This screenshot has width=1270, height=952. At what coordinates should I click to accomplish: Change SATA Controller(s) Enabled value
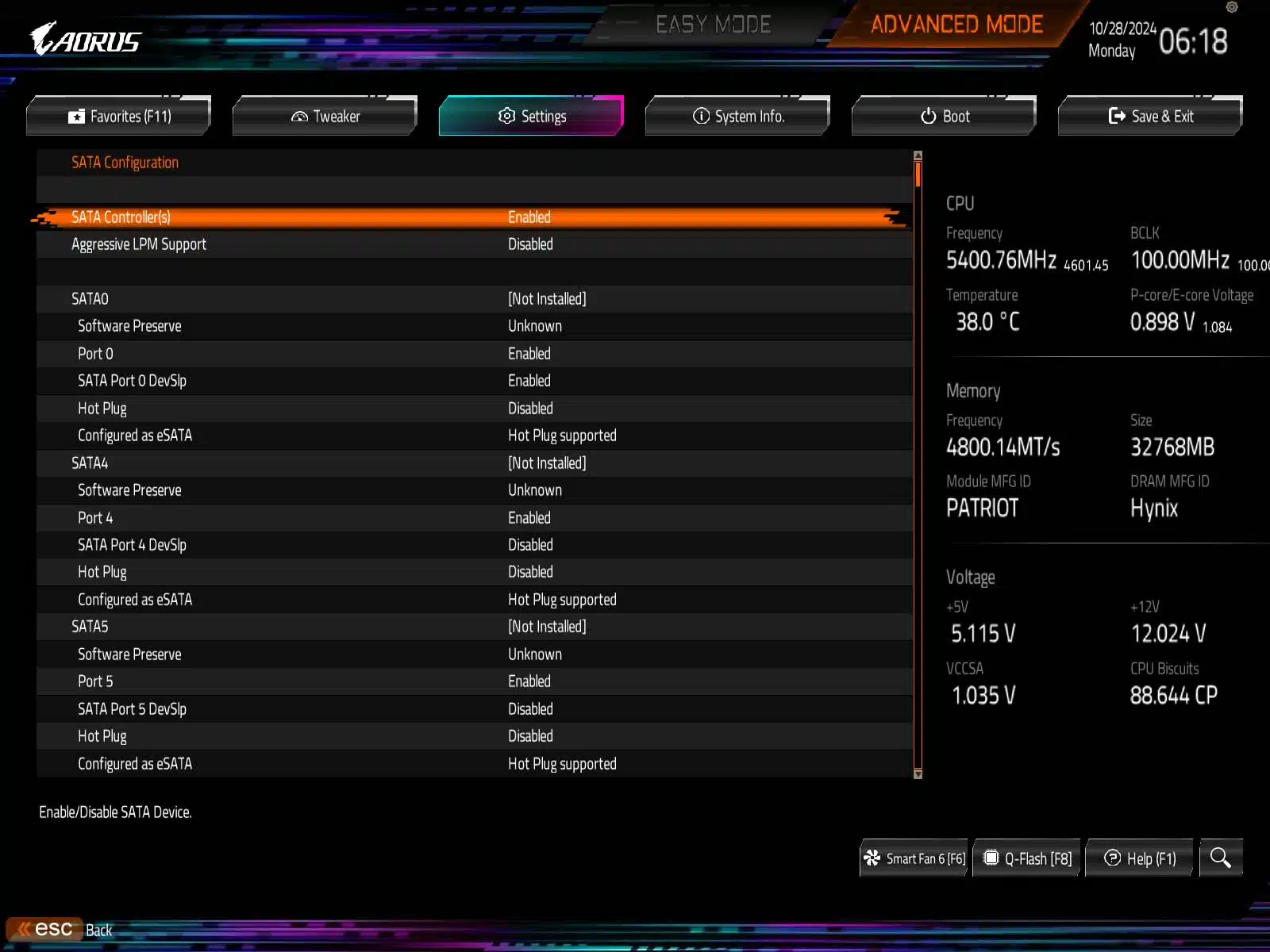pos(529,217)
